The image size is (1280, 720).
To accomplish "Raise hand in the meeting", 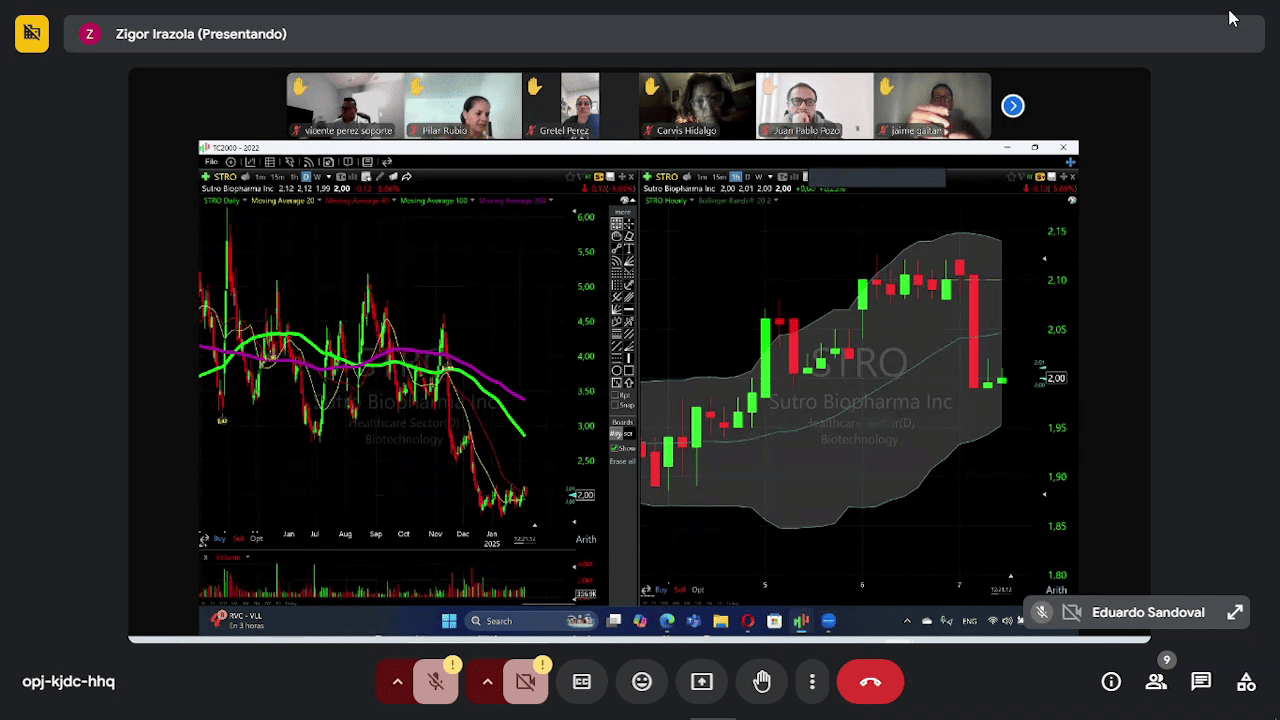I will pos(762,682).
